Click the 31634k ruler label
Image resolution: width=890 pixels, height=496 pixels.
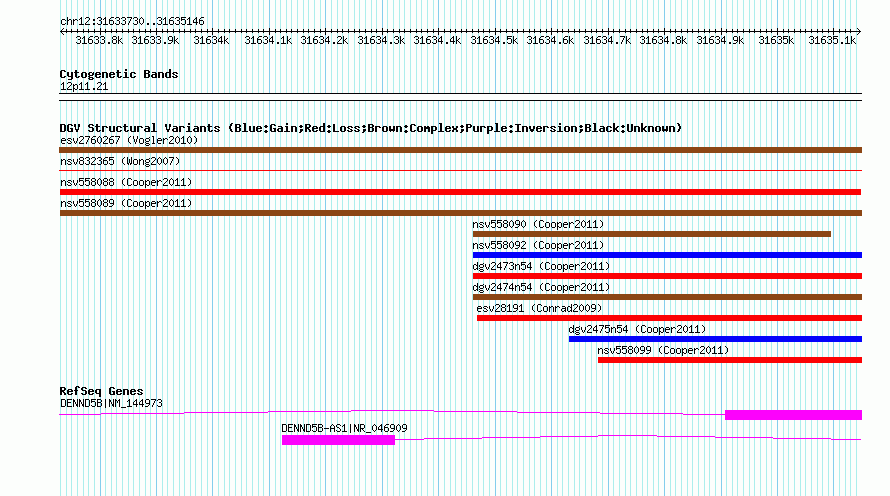pos(211,40)
